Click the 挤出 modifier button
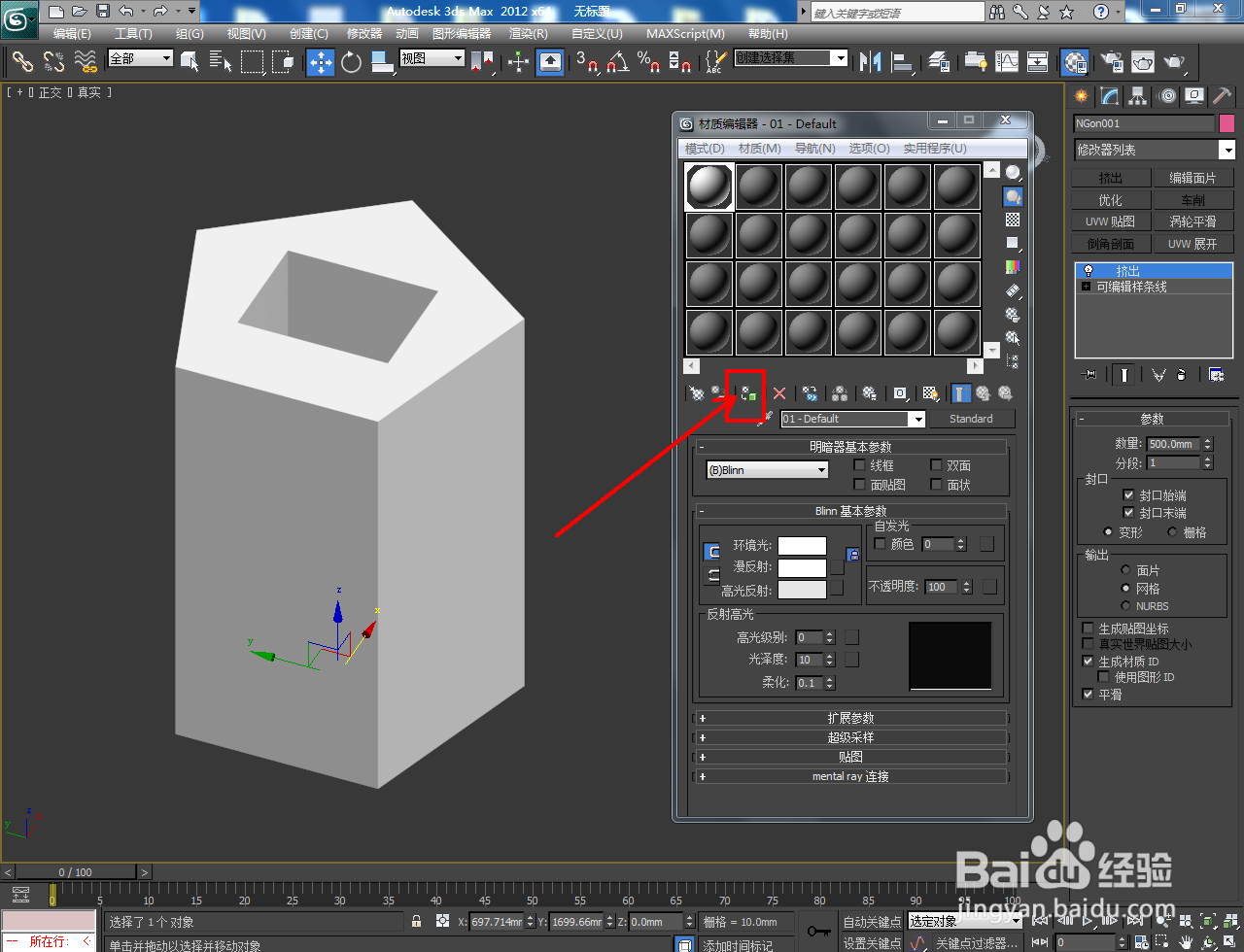This screenshot has width=1244, height=952. pos(1111,178)
